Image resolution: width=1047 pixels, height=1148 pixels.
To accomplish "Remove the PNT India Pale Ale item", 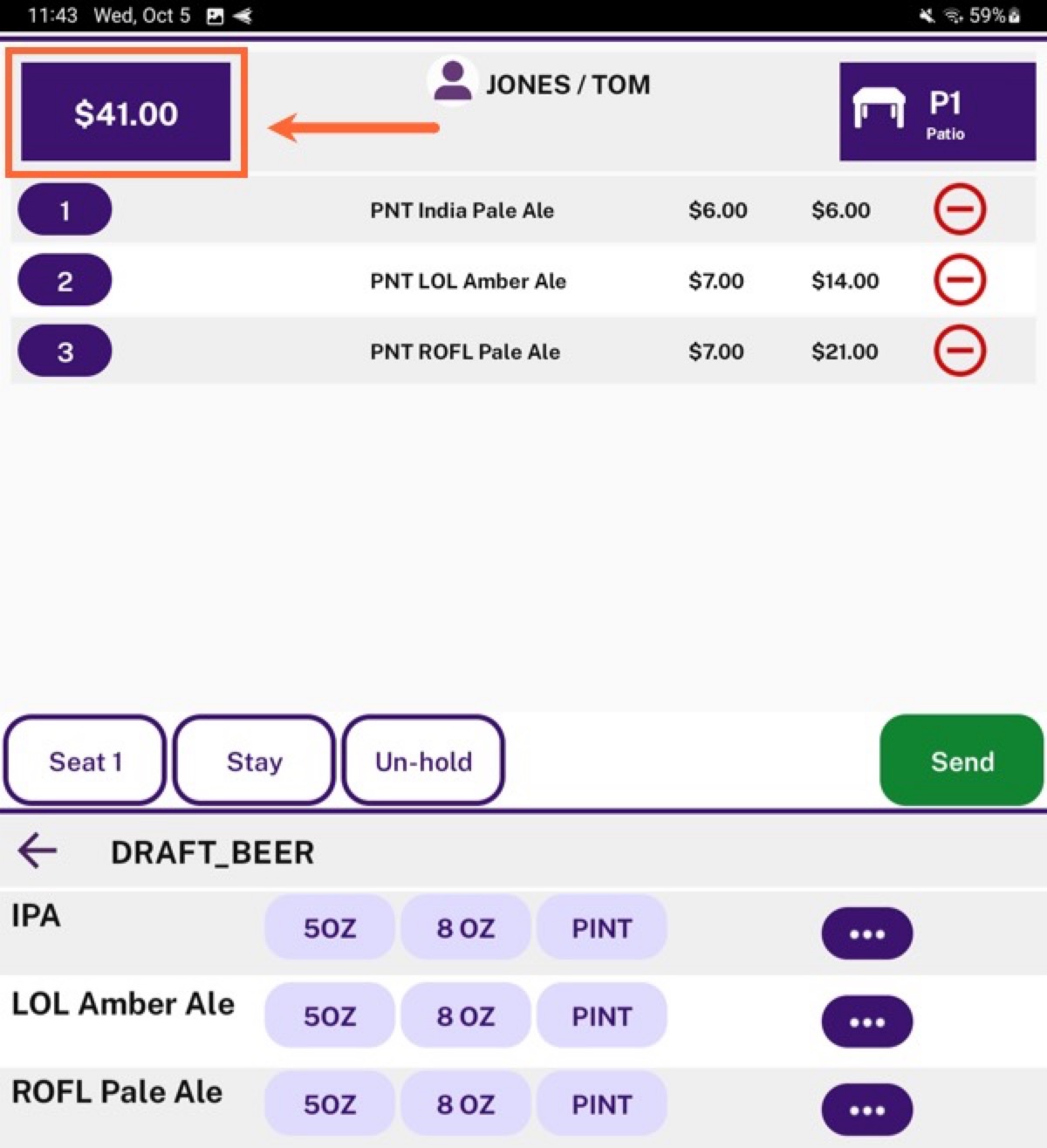I will point(960,210).
